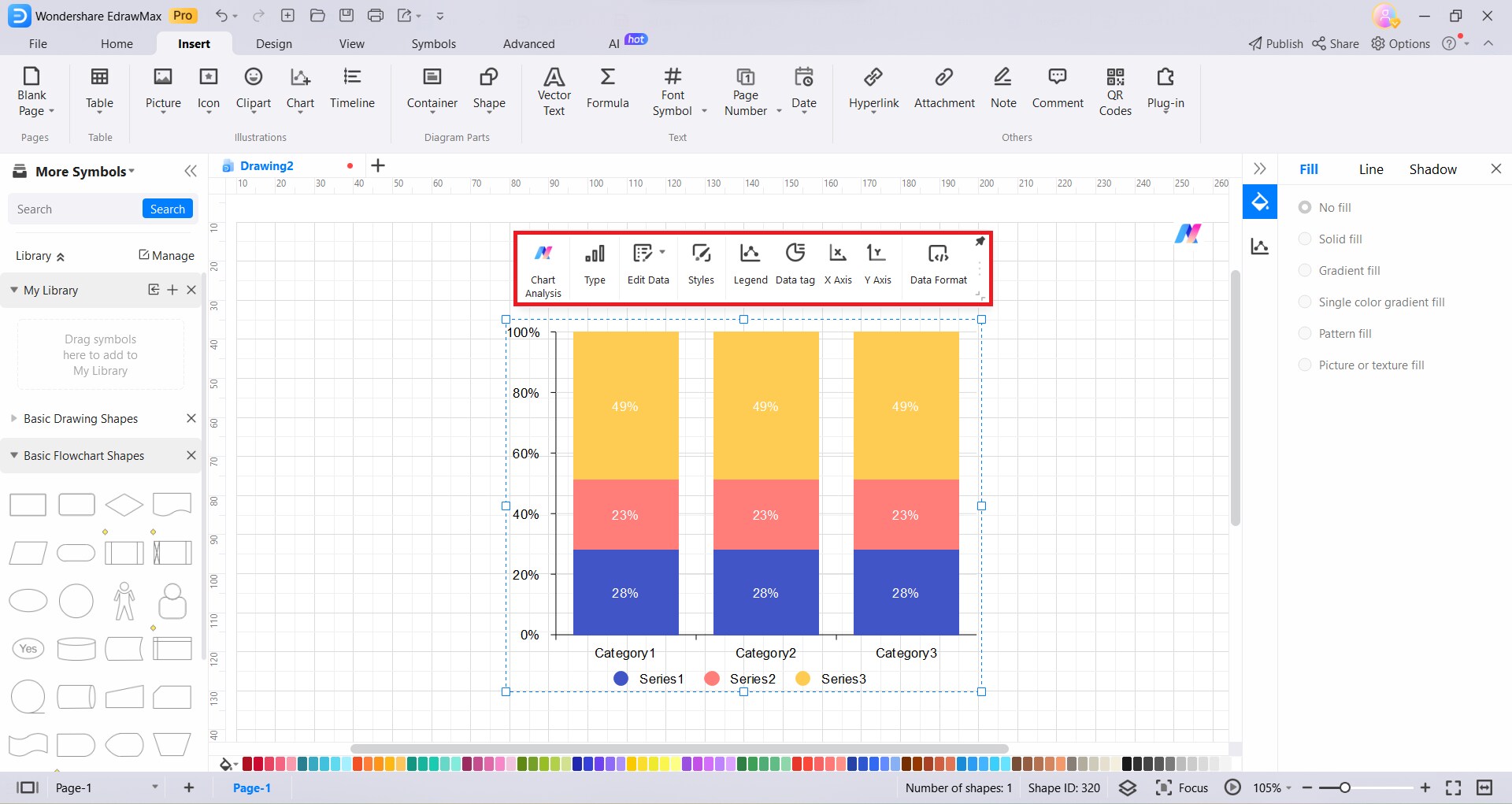Insert QR Codes
Image resolution: width=1512 pixels, height=804 pixels.
pyautogui.click(x=1115, y=91)
